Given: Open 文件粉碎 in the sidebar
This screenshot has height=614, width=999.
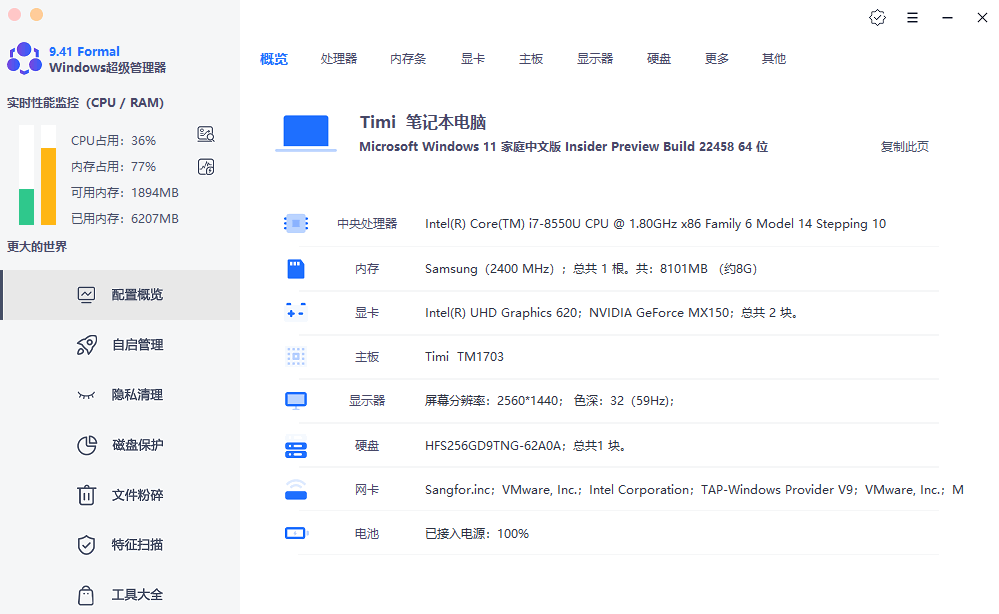Looking at the screenshot, I should 120,495.
